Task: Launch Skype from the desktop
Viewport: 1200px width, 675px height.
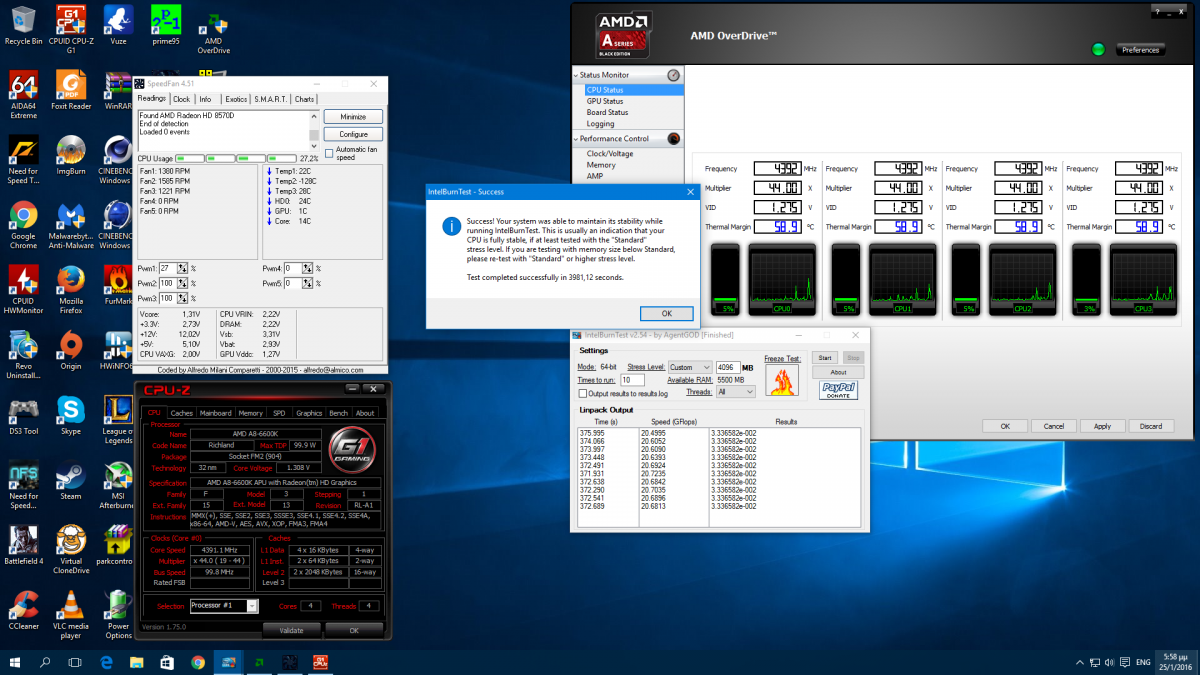Action: (71, 415)
